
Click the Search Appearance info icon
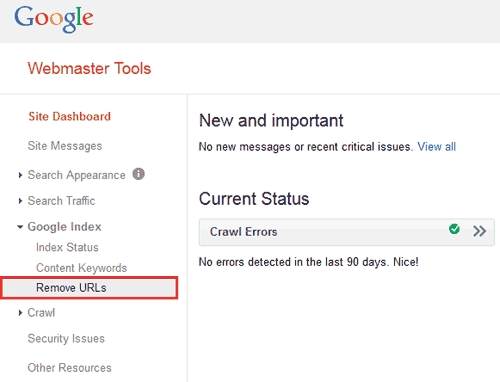tap(139, 174)
